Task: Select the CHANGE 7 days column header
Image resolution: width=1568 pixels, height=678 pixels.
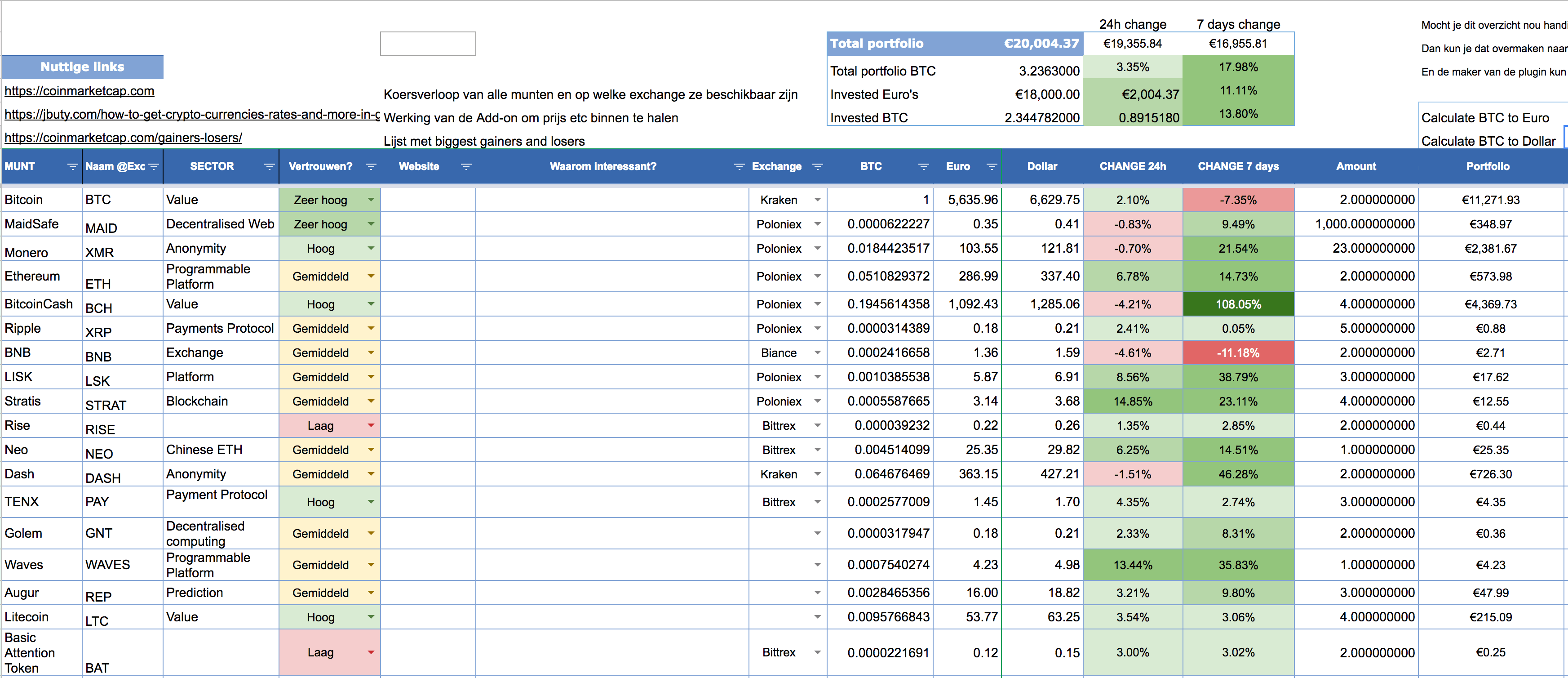Action: coord(1238,166)
